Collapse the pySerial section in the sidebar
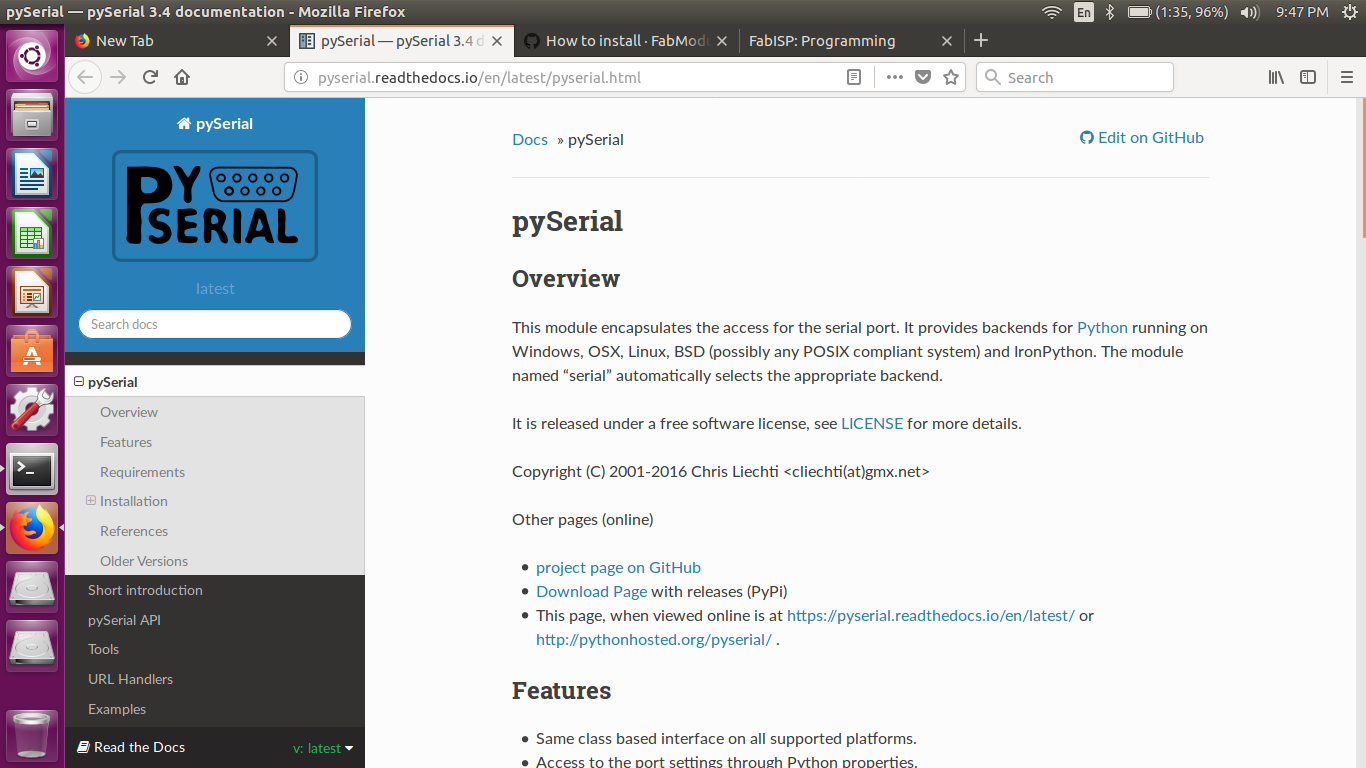 79,382
